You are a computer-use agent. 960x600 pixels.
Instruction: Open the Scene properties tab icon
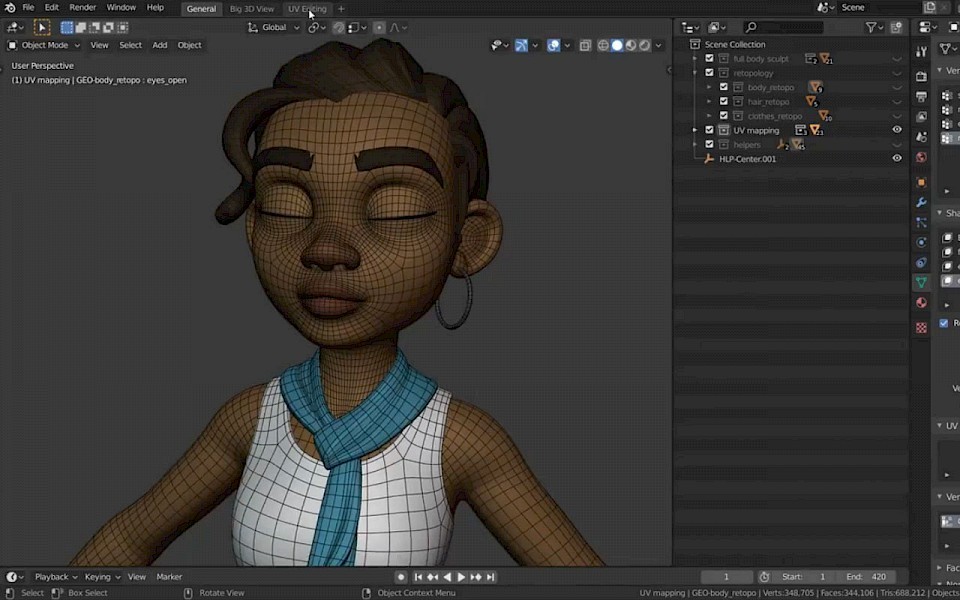[x=921, y=137]
